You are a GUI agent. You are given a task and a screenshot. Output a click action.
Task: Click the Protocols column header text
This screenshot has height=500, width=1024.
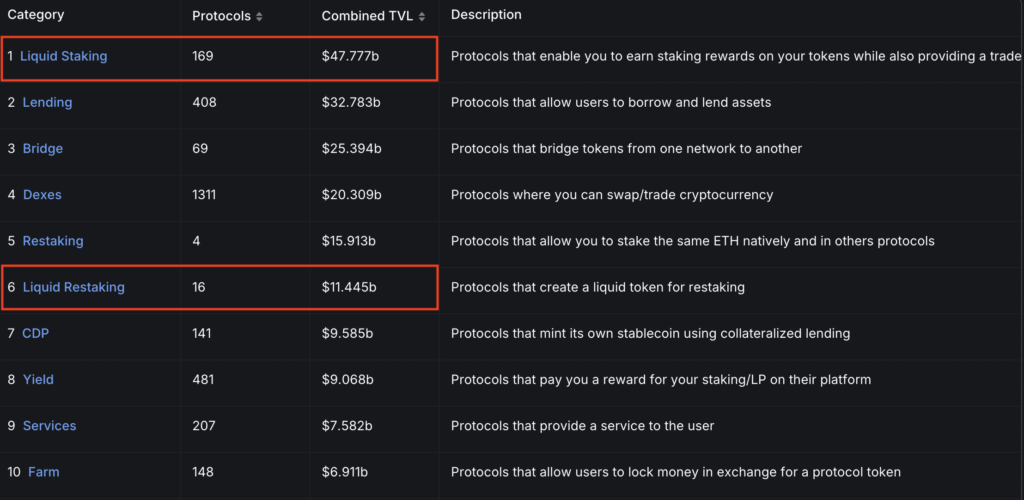(x=221, y=17)
